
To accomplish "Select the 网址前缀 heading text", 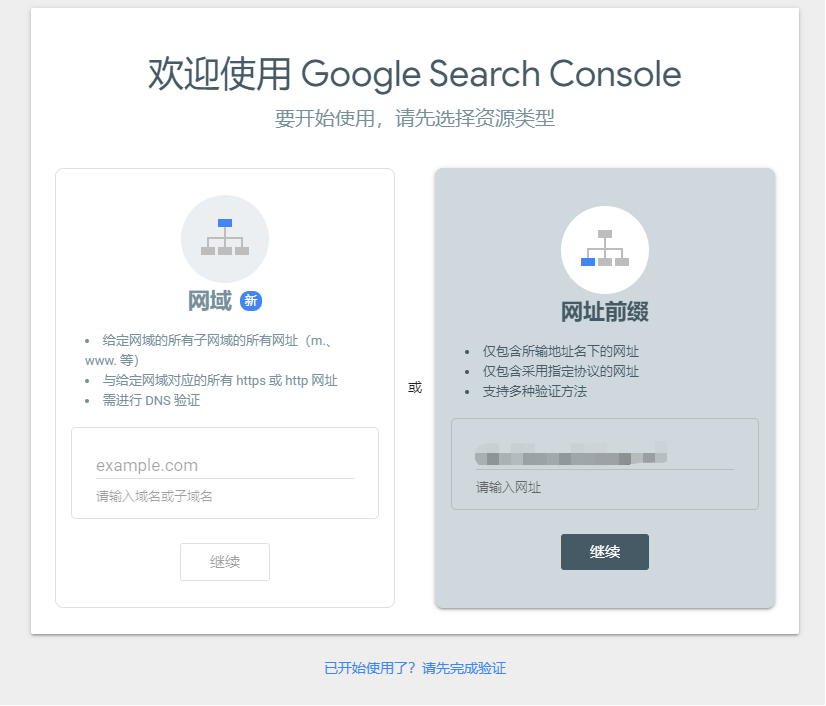I will (604, 312).
